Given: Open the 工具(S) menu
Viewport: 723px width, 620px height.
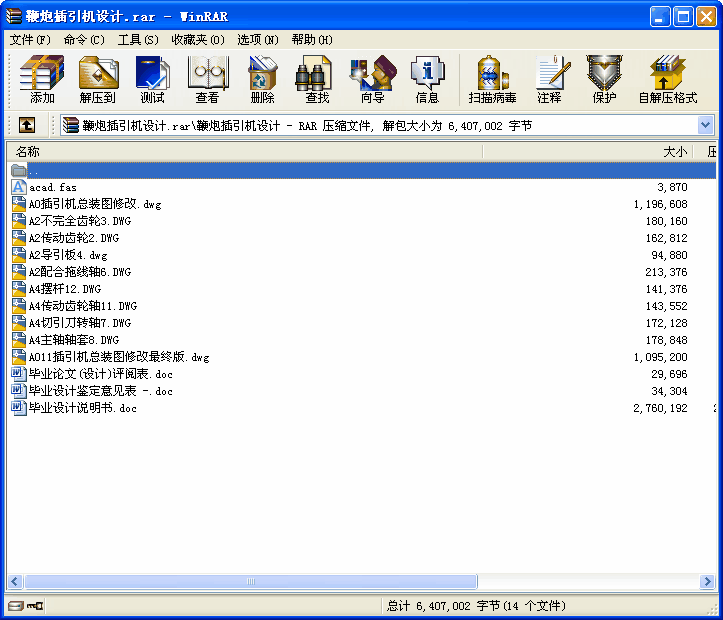Looking at the screenshot, I should pyautogui.click(x=138, y=40).
